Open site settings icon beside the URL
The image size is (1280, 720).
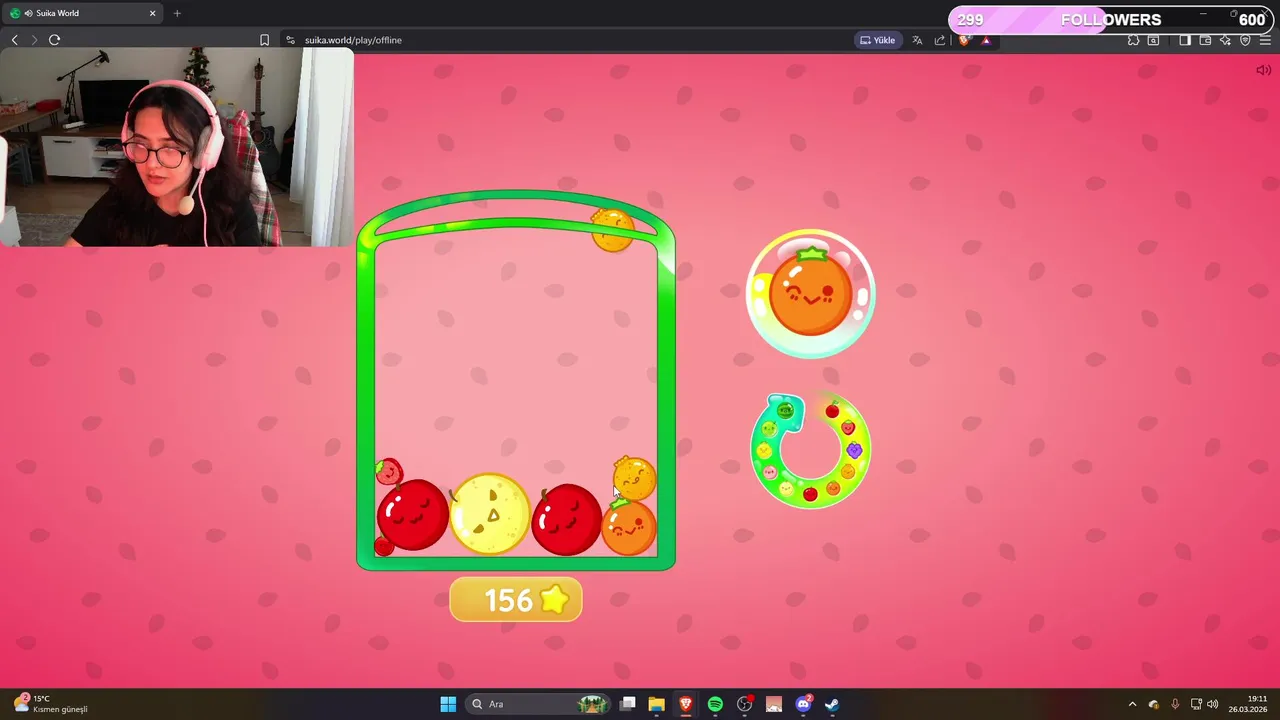point(290,40)
